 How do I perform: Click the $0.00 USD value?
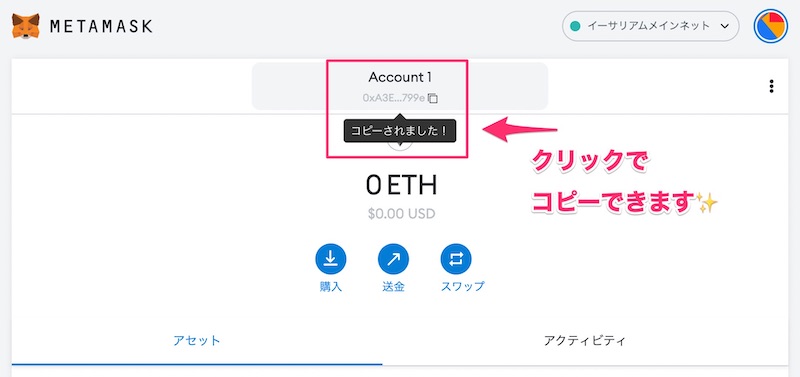[x=401, y=214]
